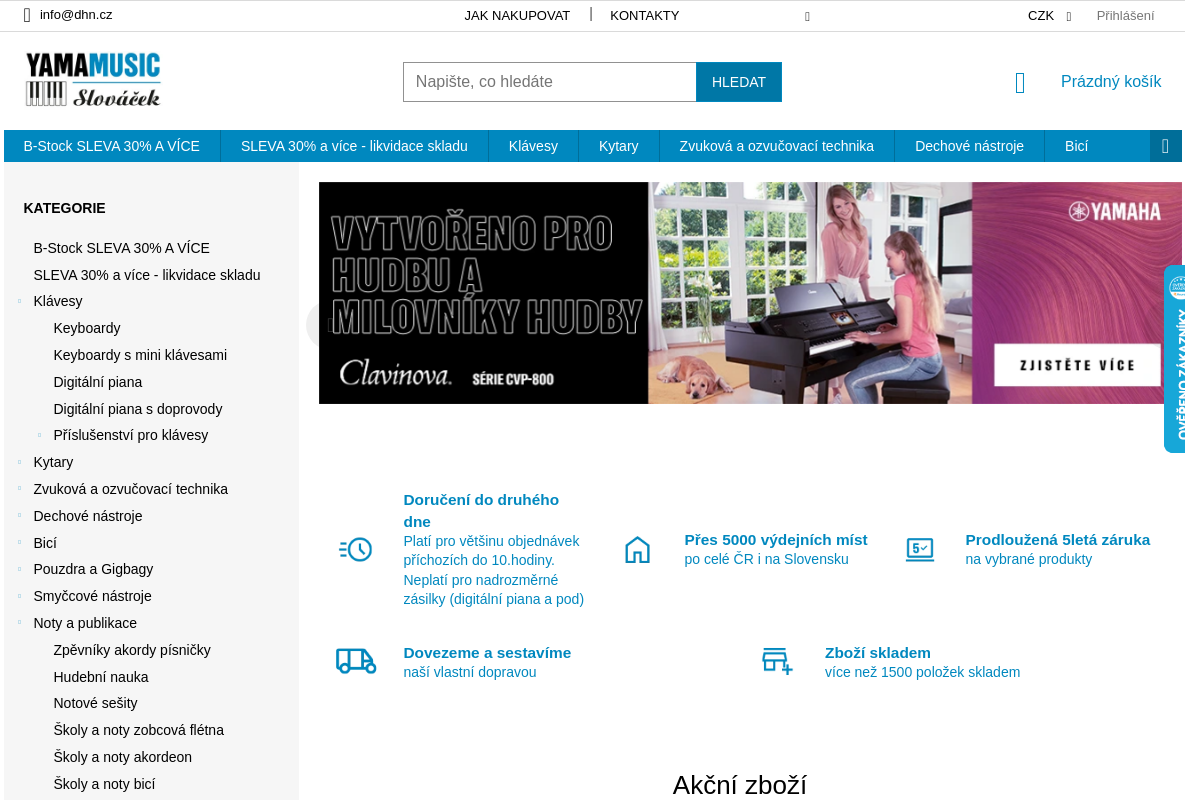Collapse the Noty a publikace category

pyautogui.click(x=19, y=623)
